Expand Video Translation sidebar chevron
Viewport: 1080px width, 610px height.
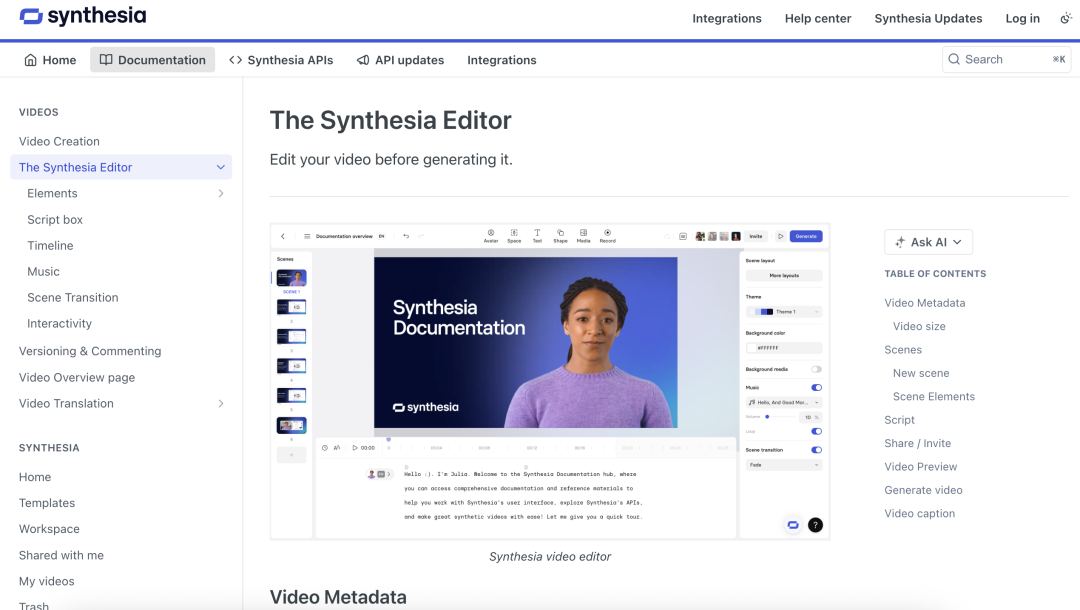point(220,403)
